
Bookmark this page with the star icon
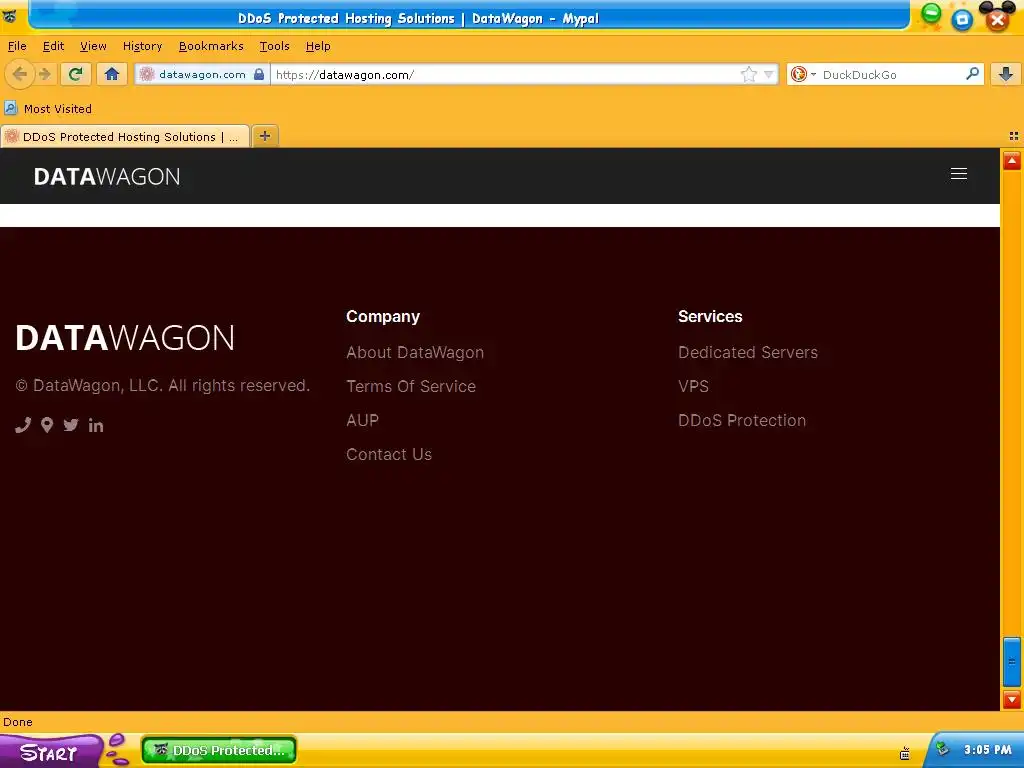point(748,74)
